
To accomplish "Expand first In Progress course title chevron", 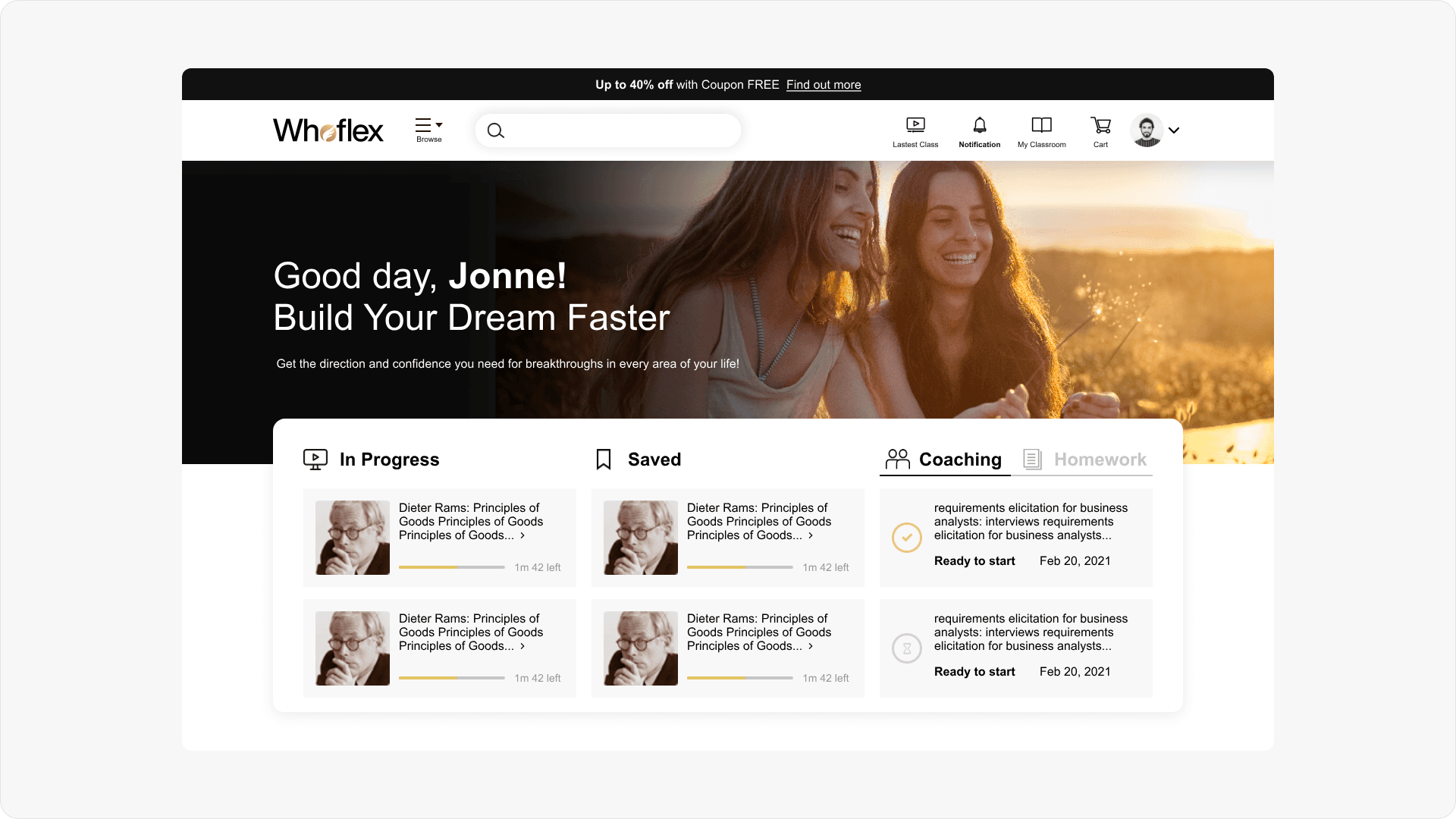I will point(522,535).
